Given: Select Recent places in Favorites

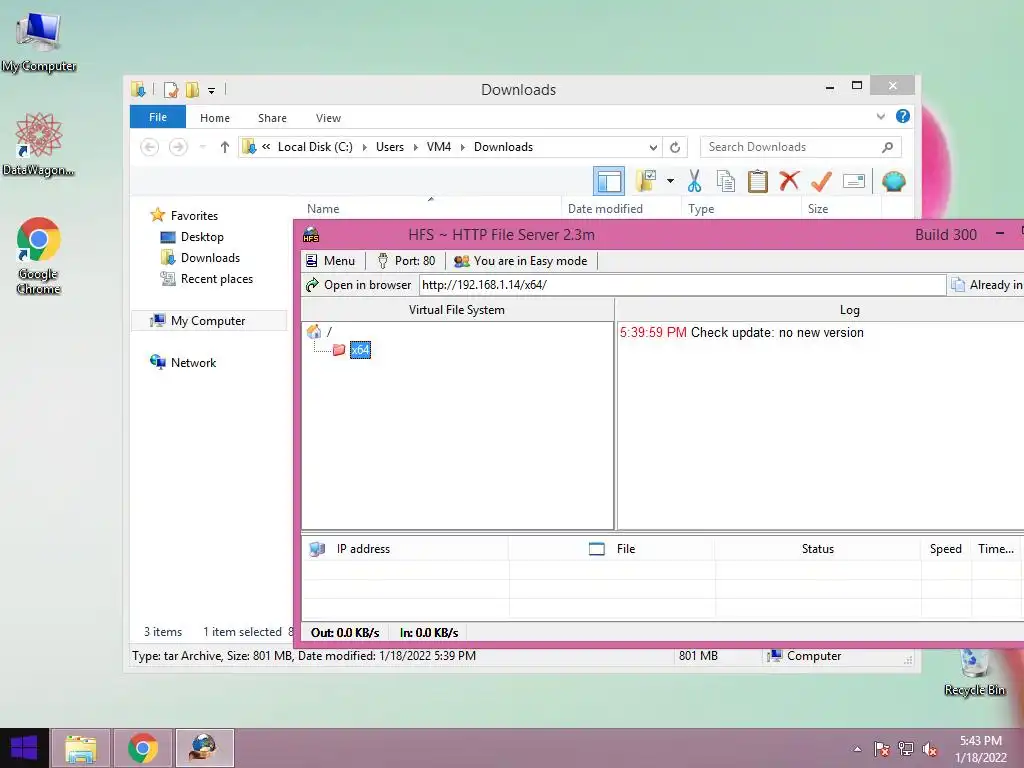Looking at the screenshot, I should [217, 279].
